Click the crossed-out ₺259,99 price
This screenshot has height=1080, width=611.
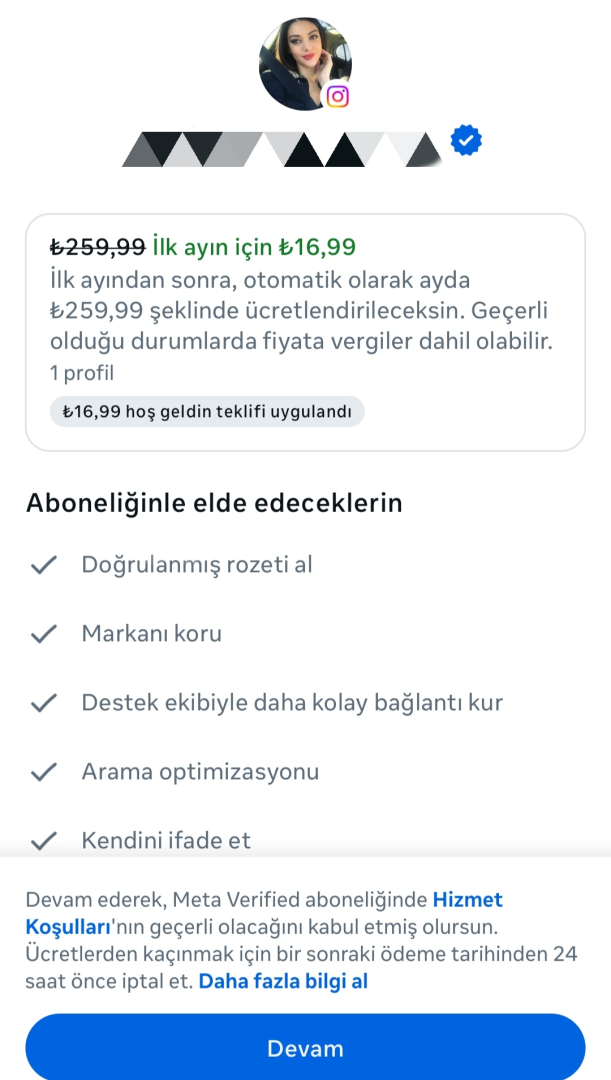pos(98,246)
